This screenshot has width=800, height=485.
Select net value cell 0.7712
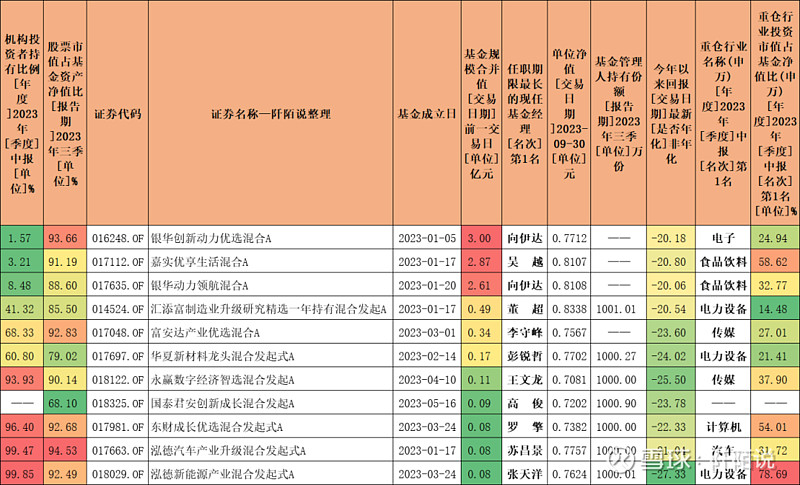569,238
